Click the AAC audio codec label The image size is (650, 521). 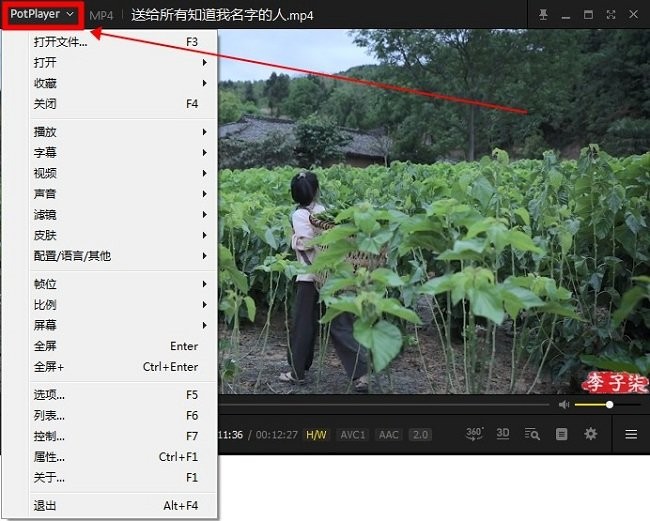tap(388, 435)
